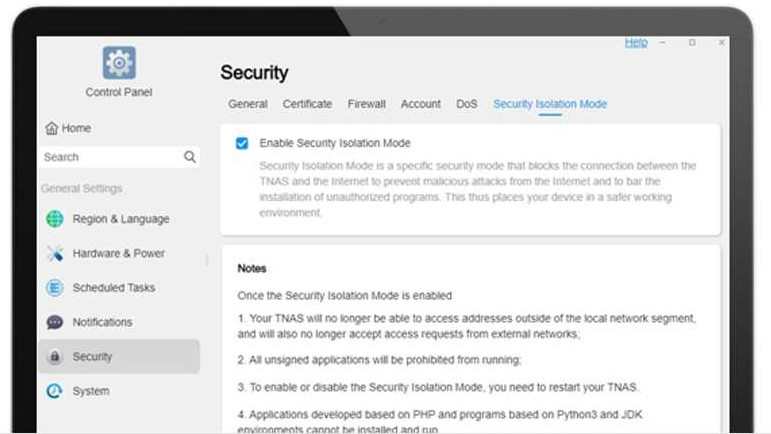Focus the sidebar Search field
771x434 pixels.
click(x=119, y=157)
